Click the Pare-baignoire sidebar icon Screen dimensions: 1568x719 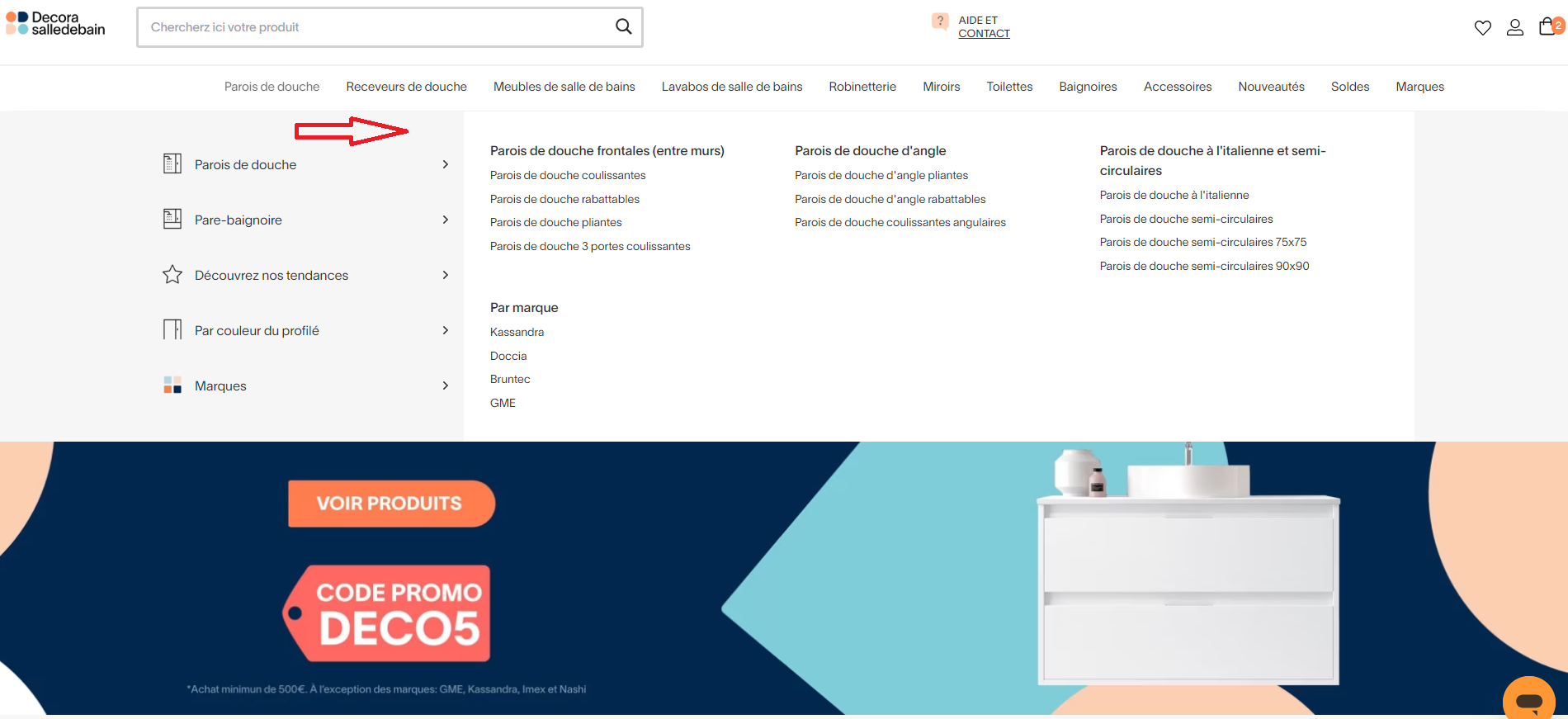[172, 219]
